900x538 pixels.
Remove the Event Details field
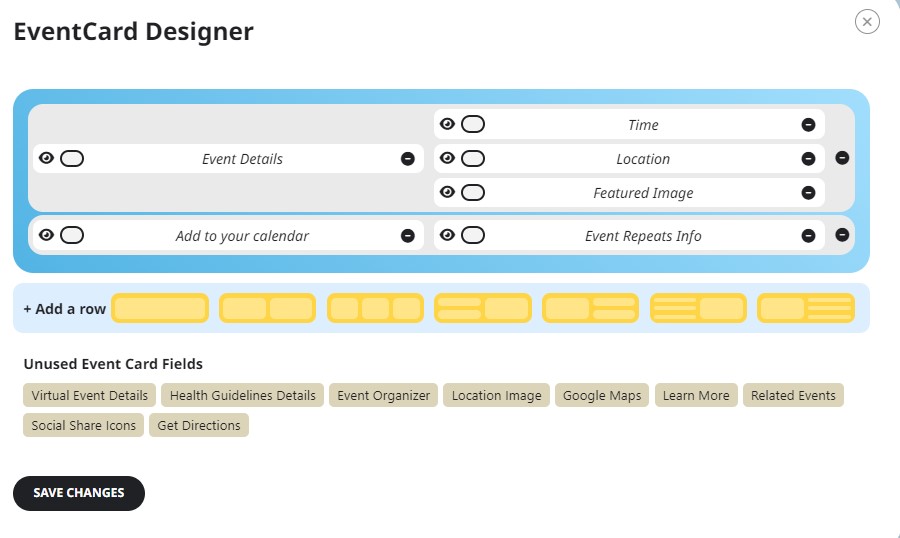pyautogui.click(x=408, y=158)
